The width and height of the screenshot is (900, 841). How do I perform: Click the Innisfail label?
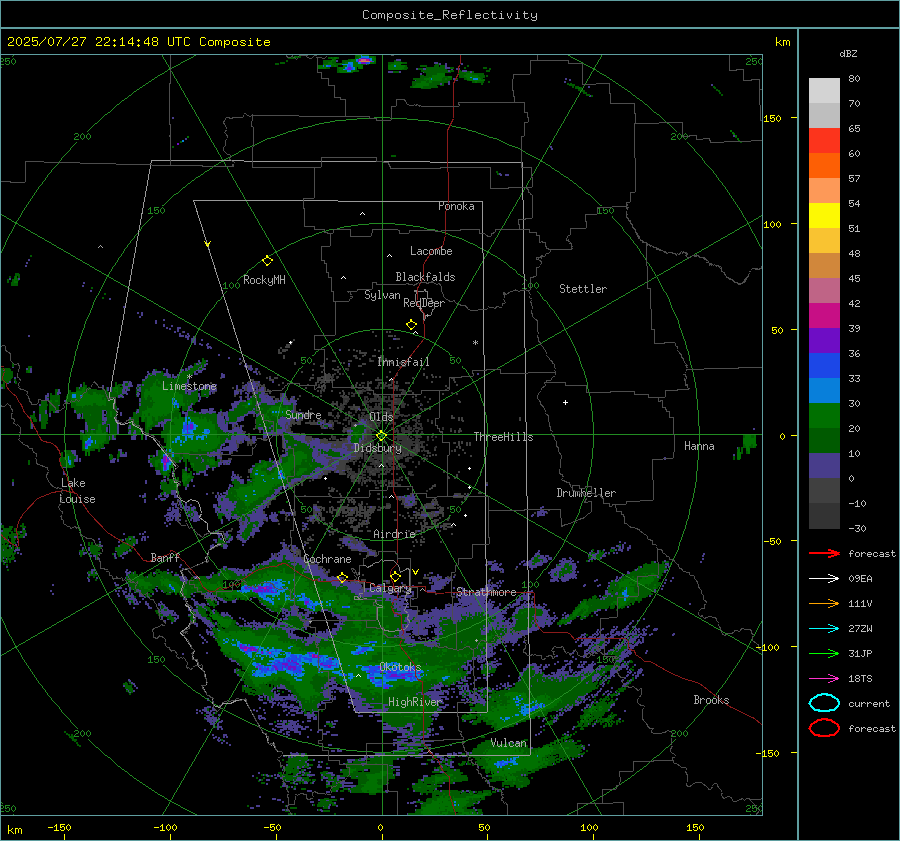click(x=403, y=362)
